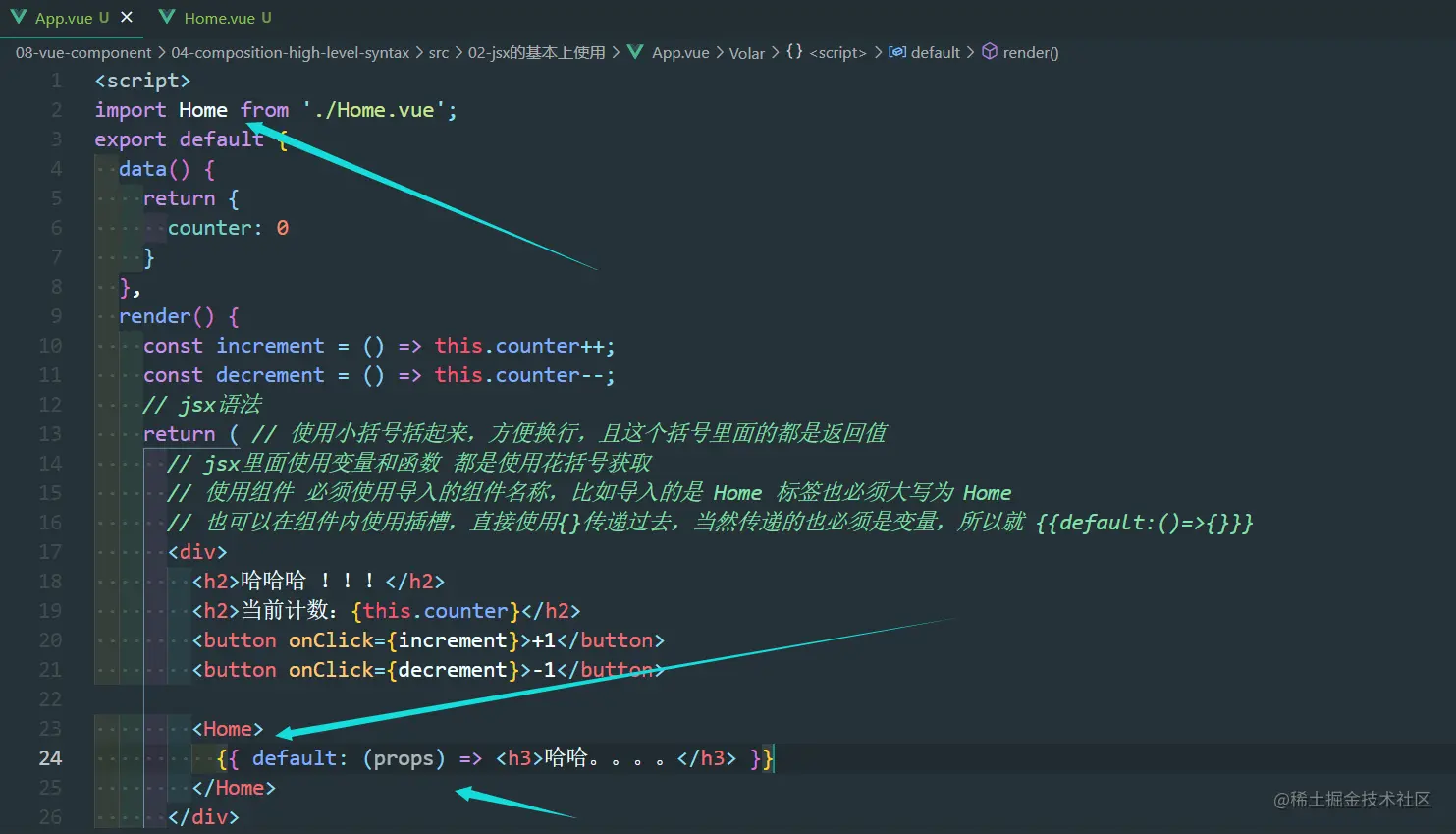Image resolution: width=1456 pixels, height=834 pixels.
Task: Click line number 17 in gutter
Action: (x=50, y=552)
